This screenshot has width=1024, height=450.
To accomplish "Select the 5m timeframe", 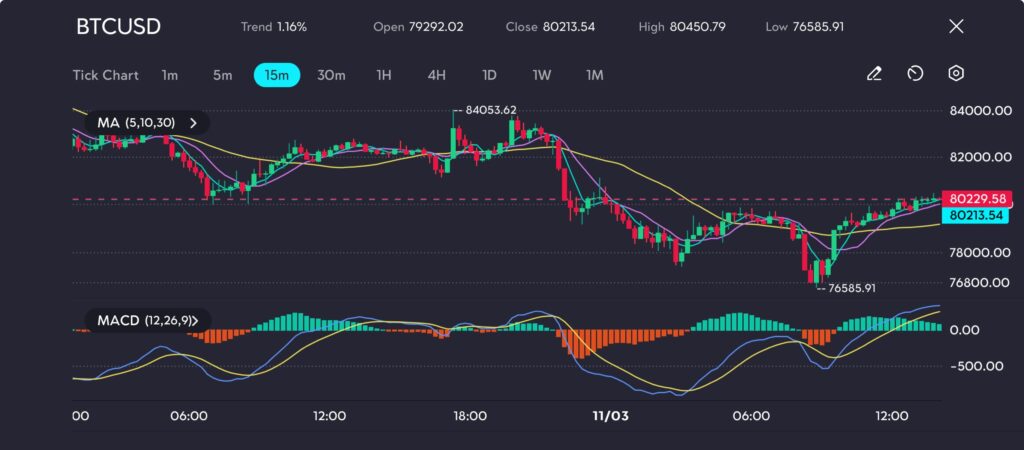I will point(222,75).
